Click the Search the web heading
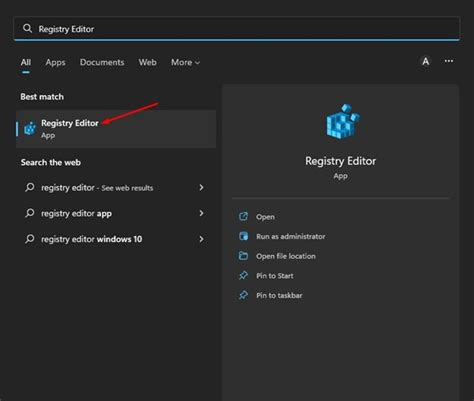This screenshot has height=401, width=474. (51, 162)
